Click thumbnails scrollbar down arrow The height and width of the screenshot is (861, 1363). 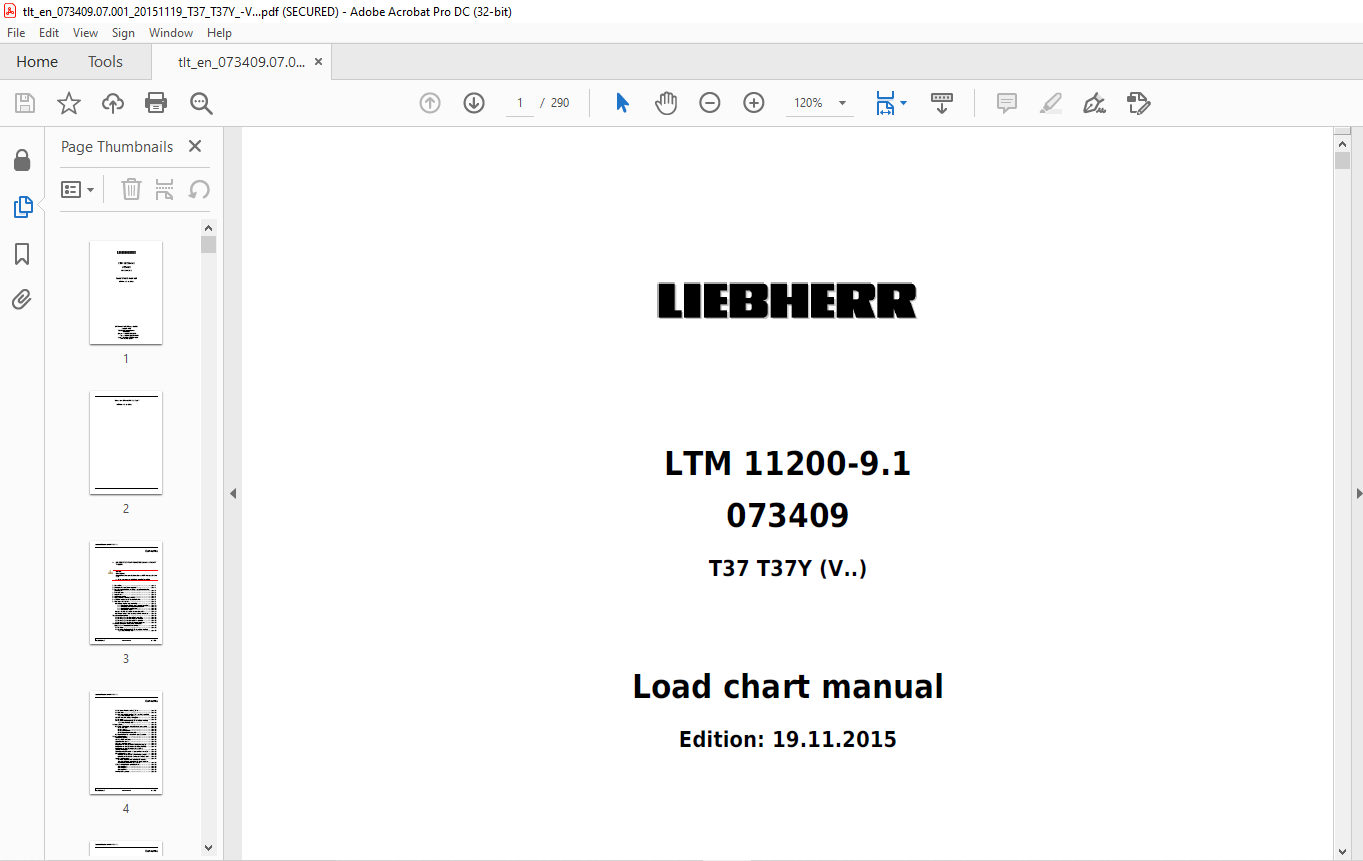208,848
